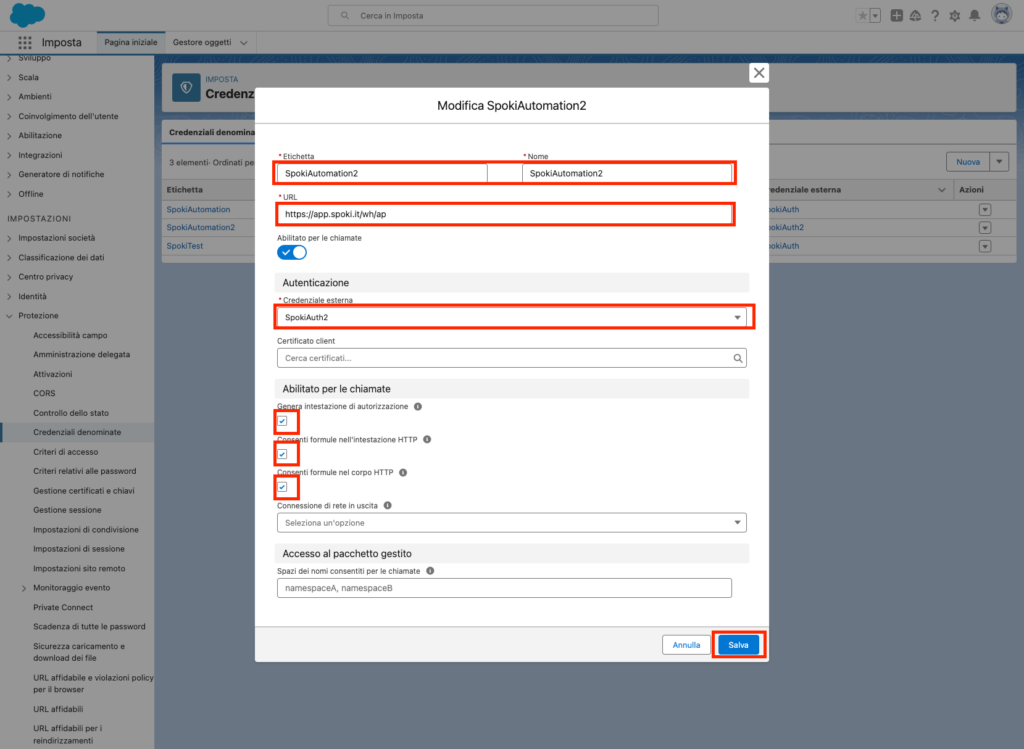
Task: Click into the URL input field
Action: (x=505, y=214)
